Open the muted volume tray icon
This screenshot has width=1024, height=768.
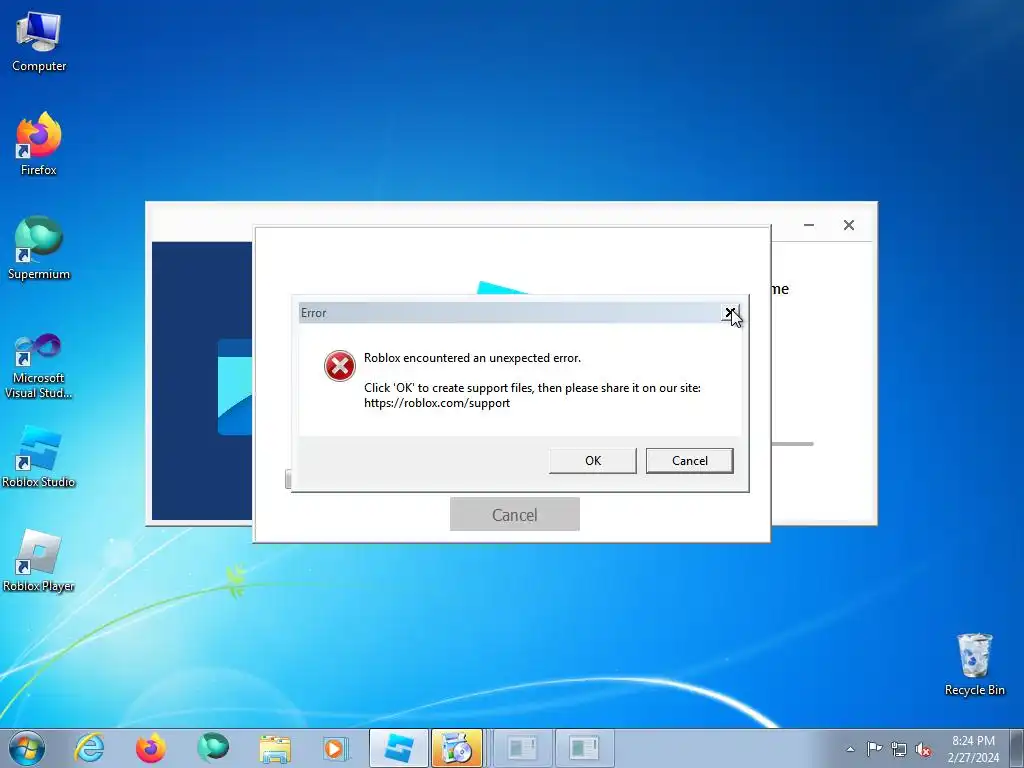coord(923,749)
